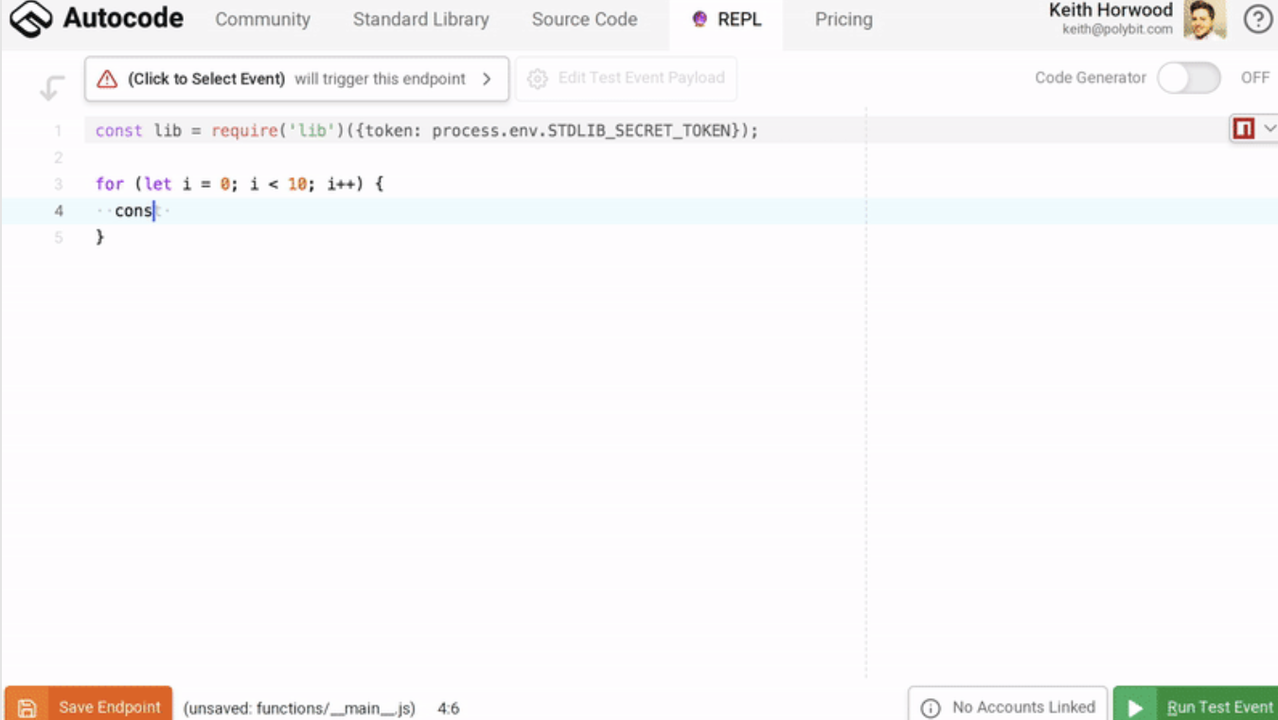Click Keith Horwood's profile avatar
This screenshot has height=720, width=1278.
point(1204,20)
